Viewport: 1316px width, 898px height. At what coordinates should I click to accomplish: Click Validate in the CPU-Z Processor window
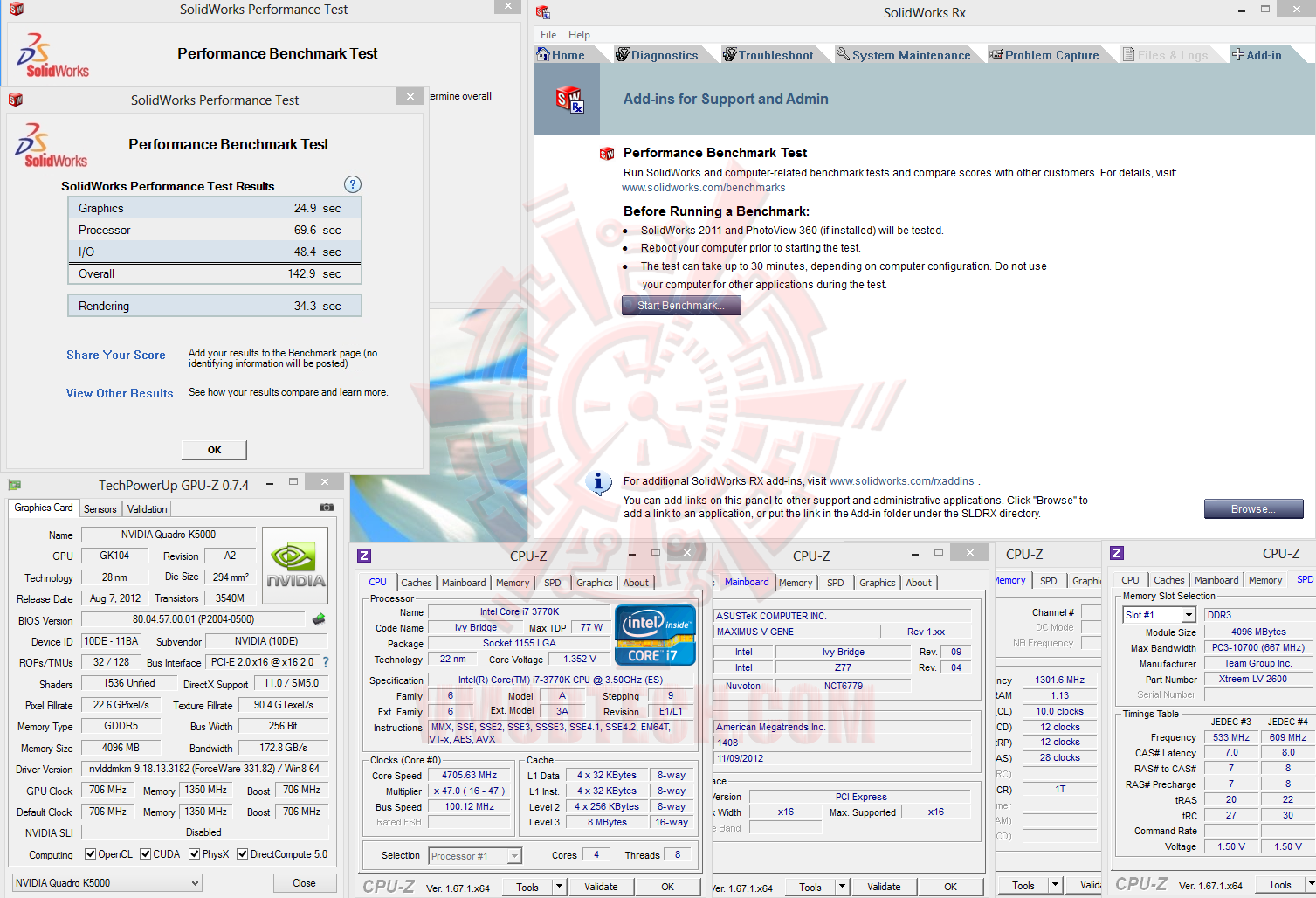(601, 887)
